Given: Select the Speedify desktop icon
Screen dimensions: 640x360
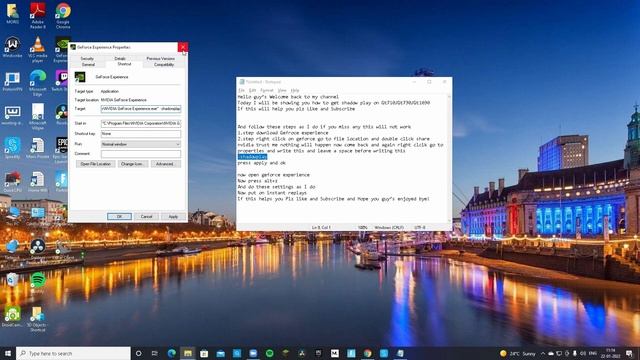Looking at the screenshot, I should 12,148.
